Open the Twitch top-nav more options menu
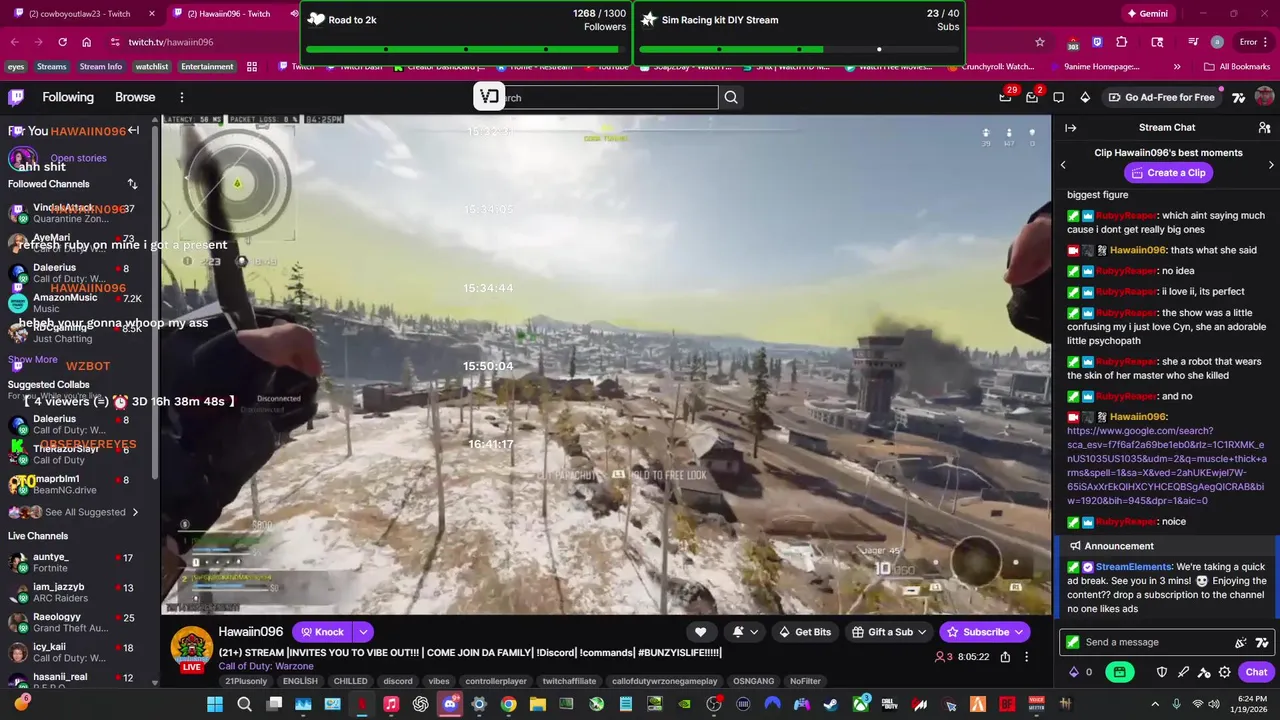The image size is (1280, 720). point(182,97)
